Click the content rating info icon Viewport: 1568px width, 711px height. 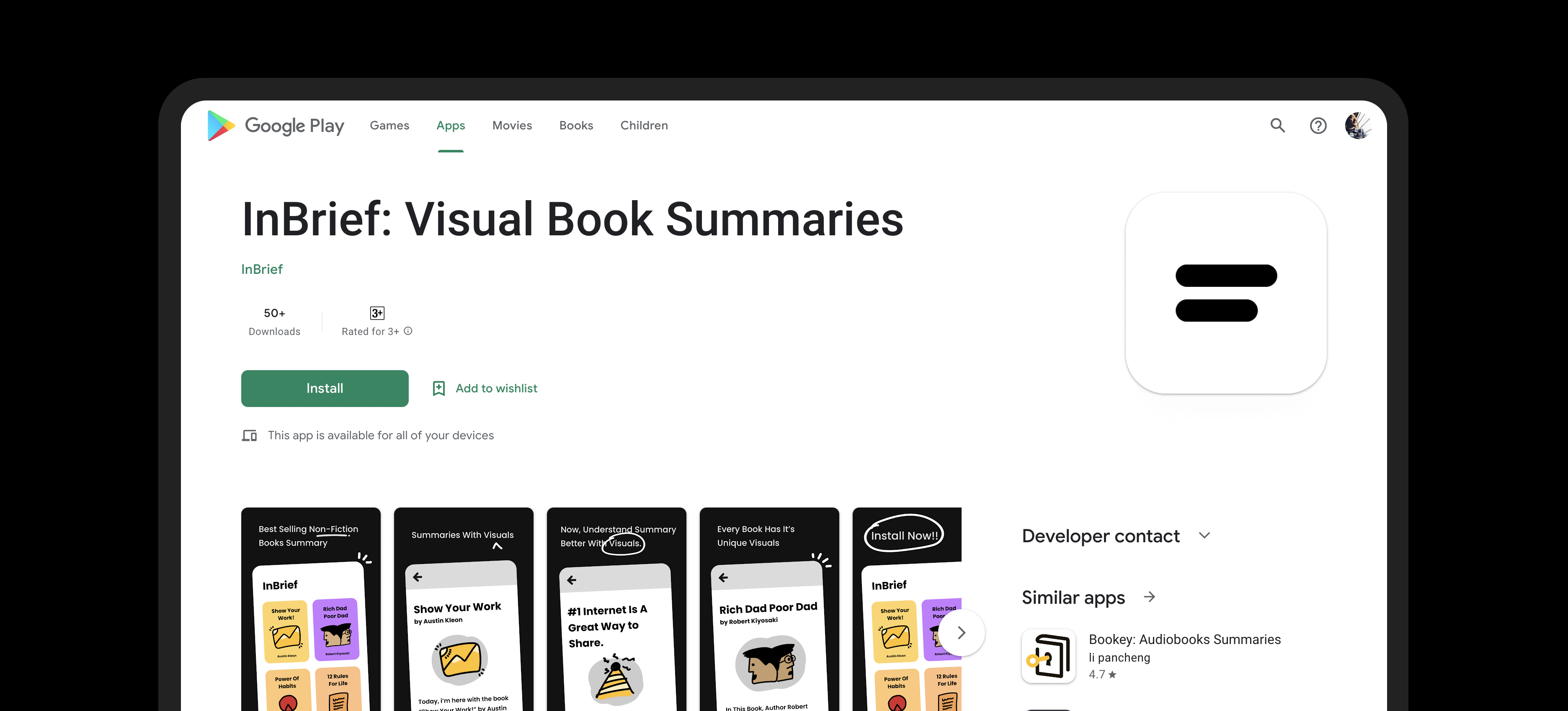[x=408, y=331]
